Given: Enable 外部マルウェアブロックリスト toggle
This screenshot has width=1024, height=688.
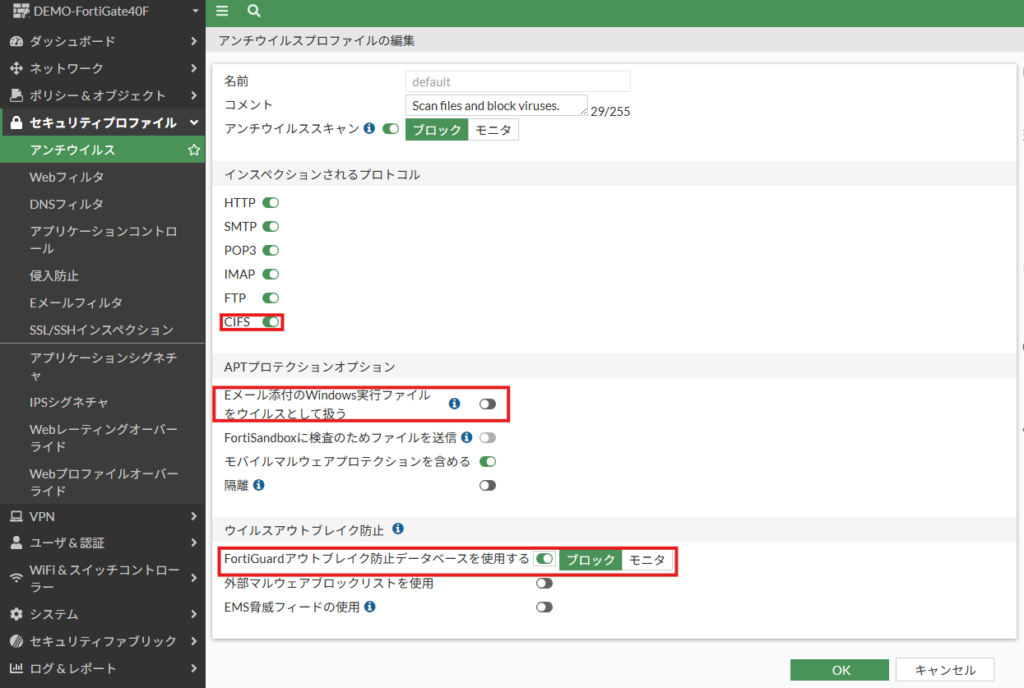Looking at the screenshot, I should point(544,583).
